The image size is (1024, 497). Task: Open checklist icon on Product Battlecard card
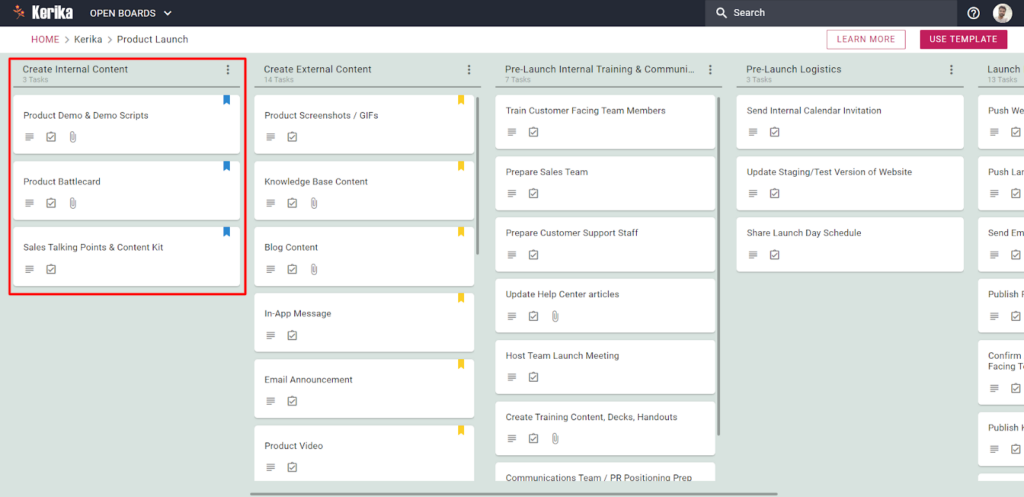point(51,203)
